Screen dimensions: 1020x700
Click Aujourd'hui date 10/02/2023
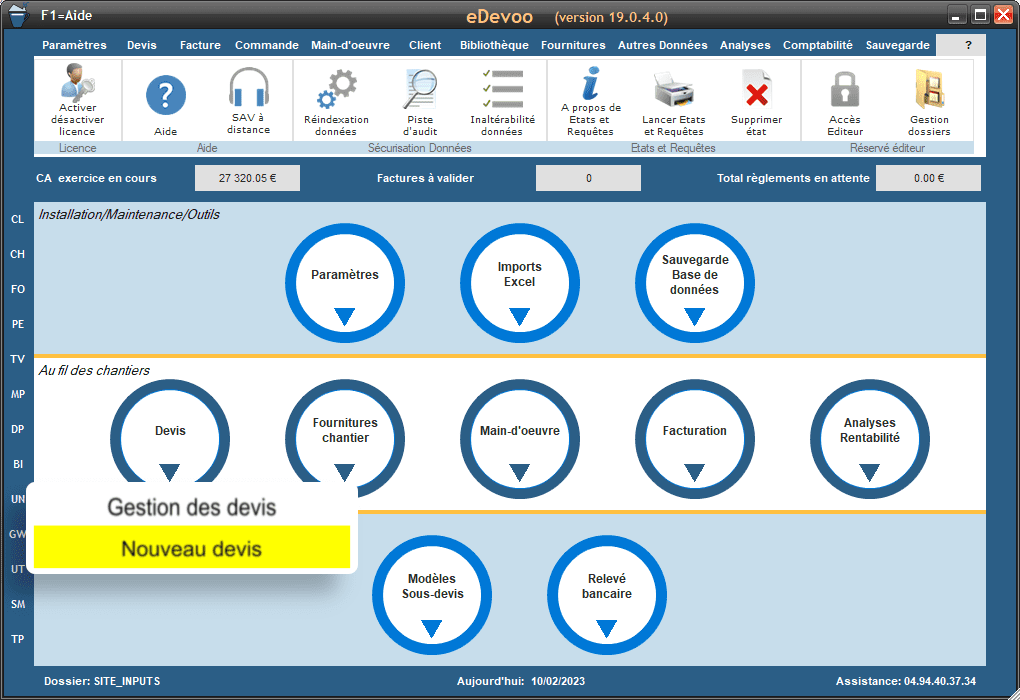tap(558, 681)
